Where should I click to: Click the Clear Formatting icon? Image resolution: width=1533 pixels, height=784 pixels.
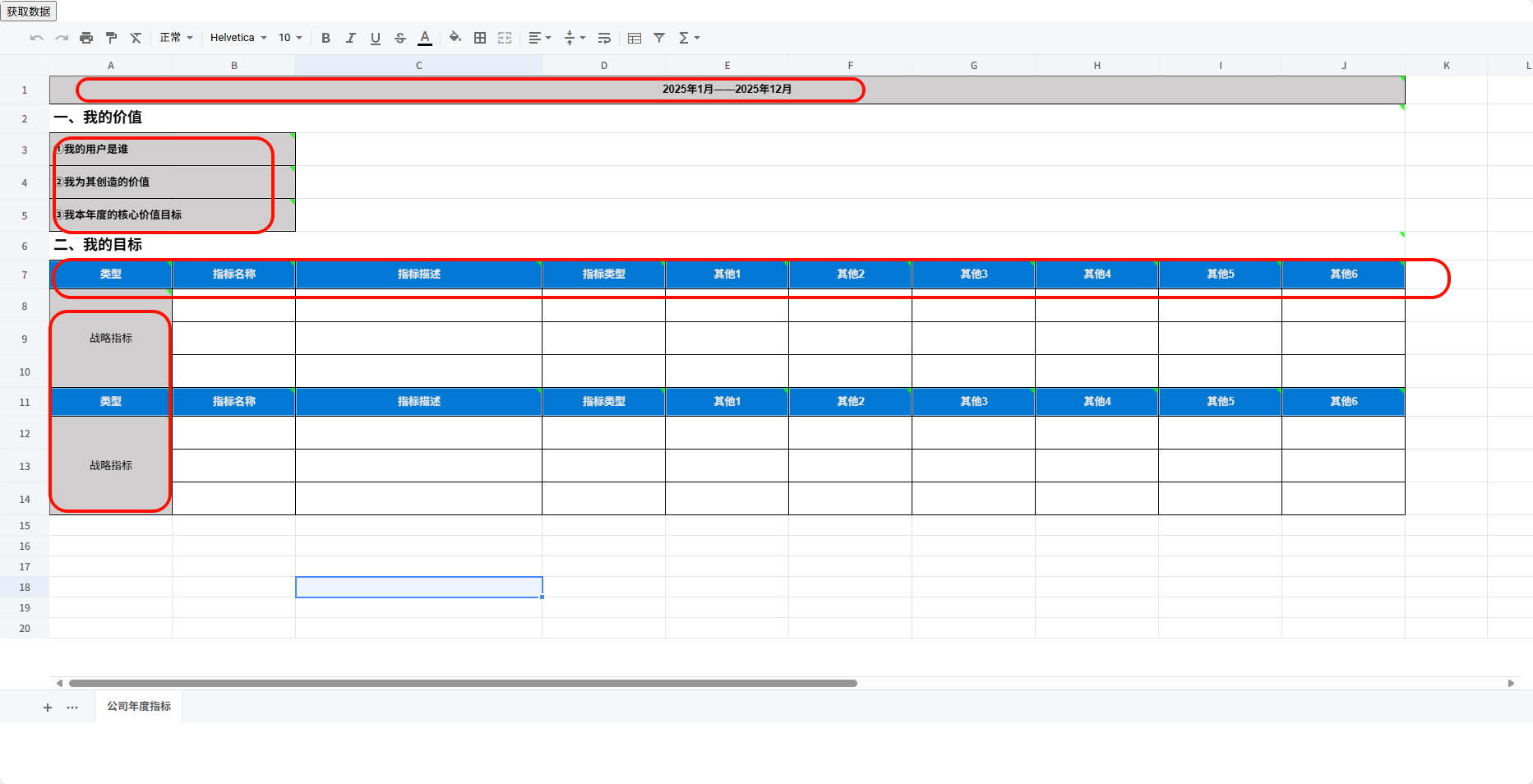click(x=136, y=38)
